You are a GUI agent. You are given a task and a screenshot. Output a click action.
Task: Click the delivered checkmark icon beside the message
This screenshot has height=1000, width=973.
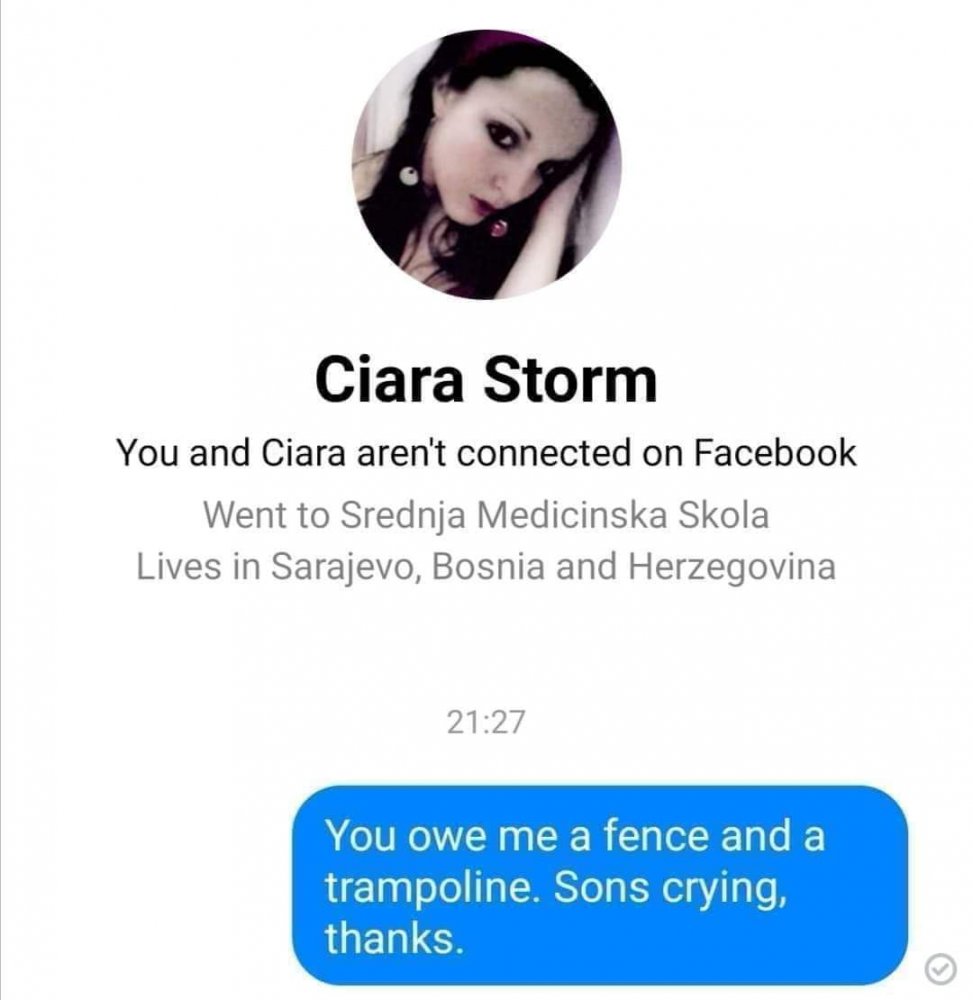pos(940,969)
